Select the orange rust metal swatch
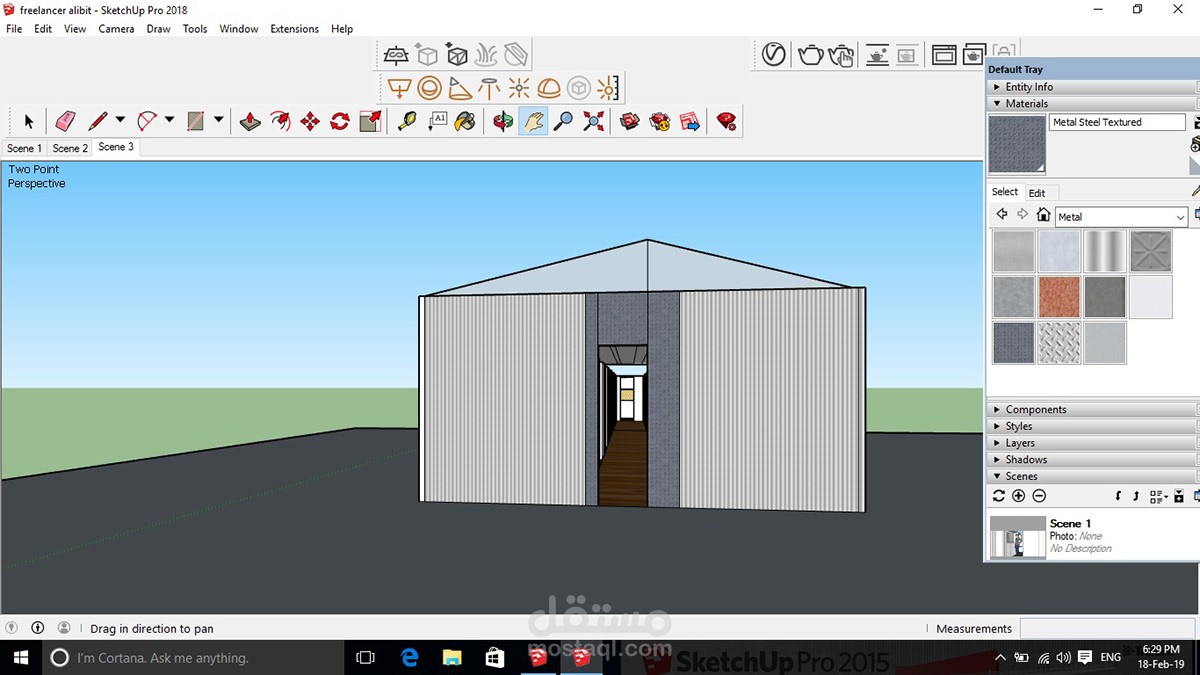 pos(1059,297)
